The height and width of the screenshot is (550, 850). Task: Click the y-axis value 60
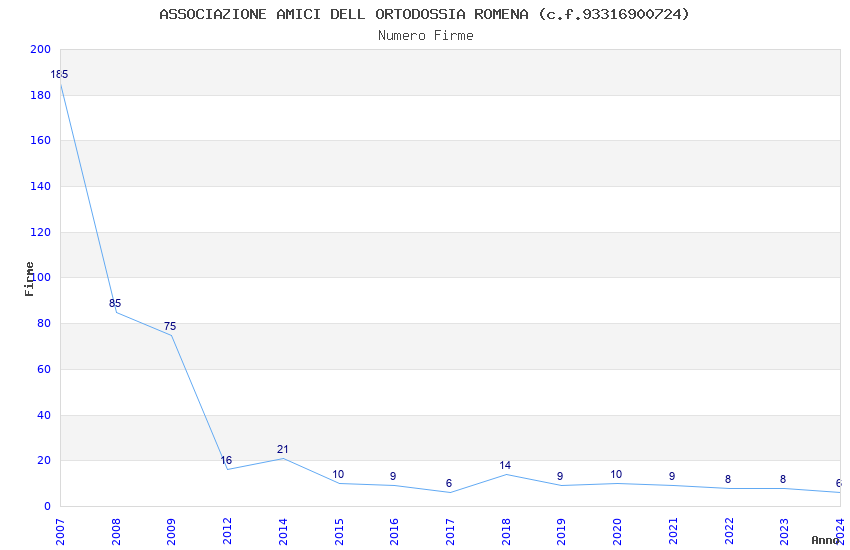point(44,370)
